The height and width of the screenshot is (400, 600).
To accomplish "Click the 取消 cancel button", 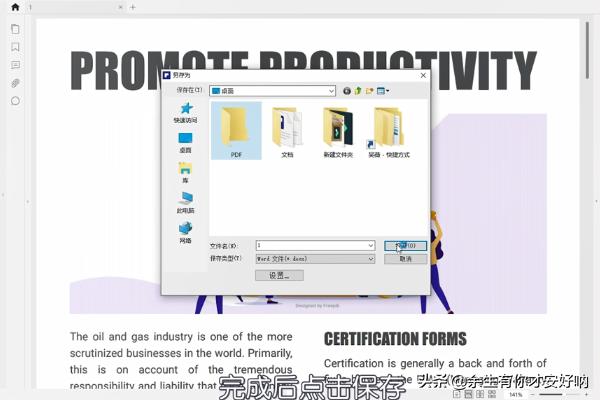I will [x=405, y=259].
